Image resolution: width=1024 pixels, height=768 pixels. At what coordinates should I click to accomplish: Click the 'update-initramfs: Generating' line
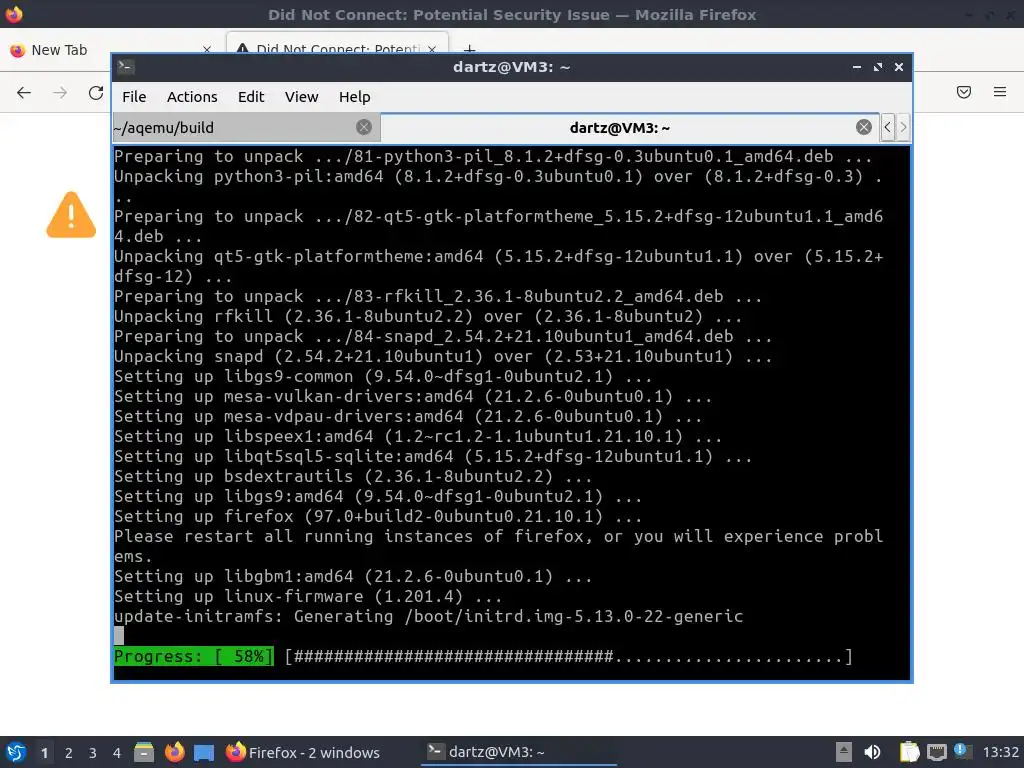point(428,616)
